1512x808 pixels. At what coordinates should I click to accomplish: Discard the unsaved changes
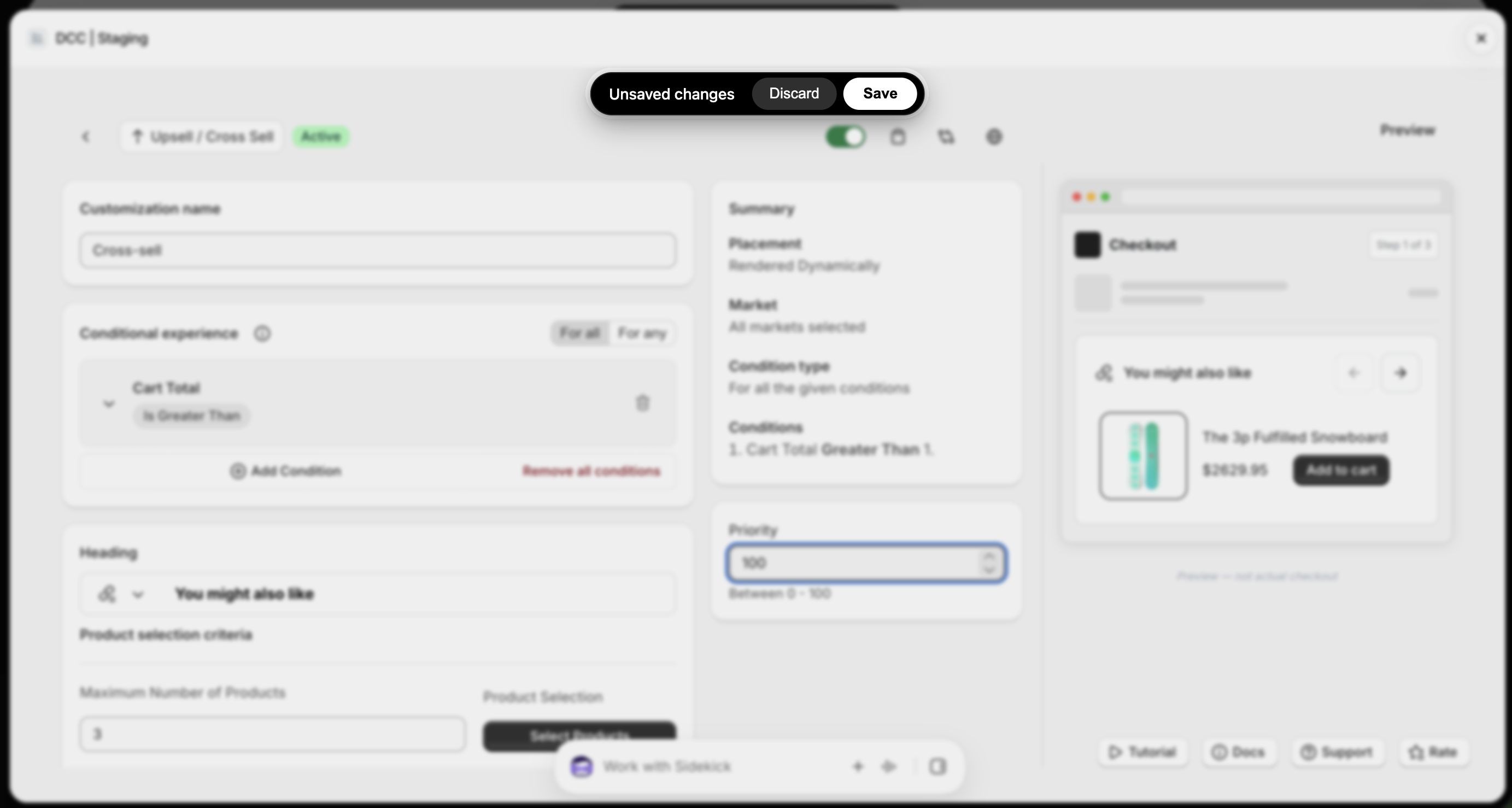pyautogui.click(x=794, y=93)
